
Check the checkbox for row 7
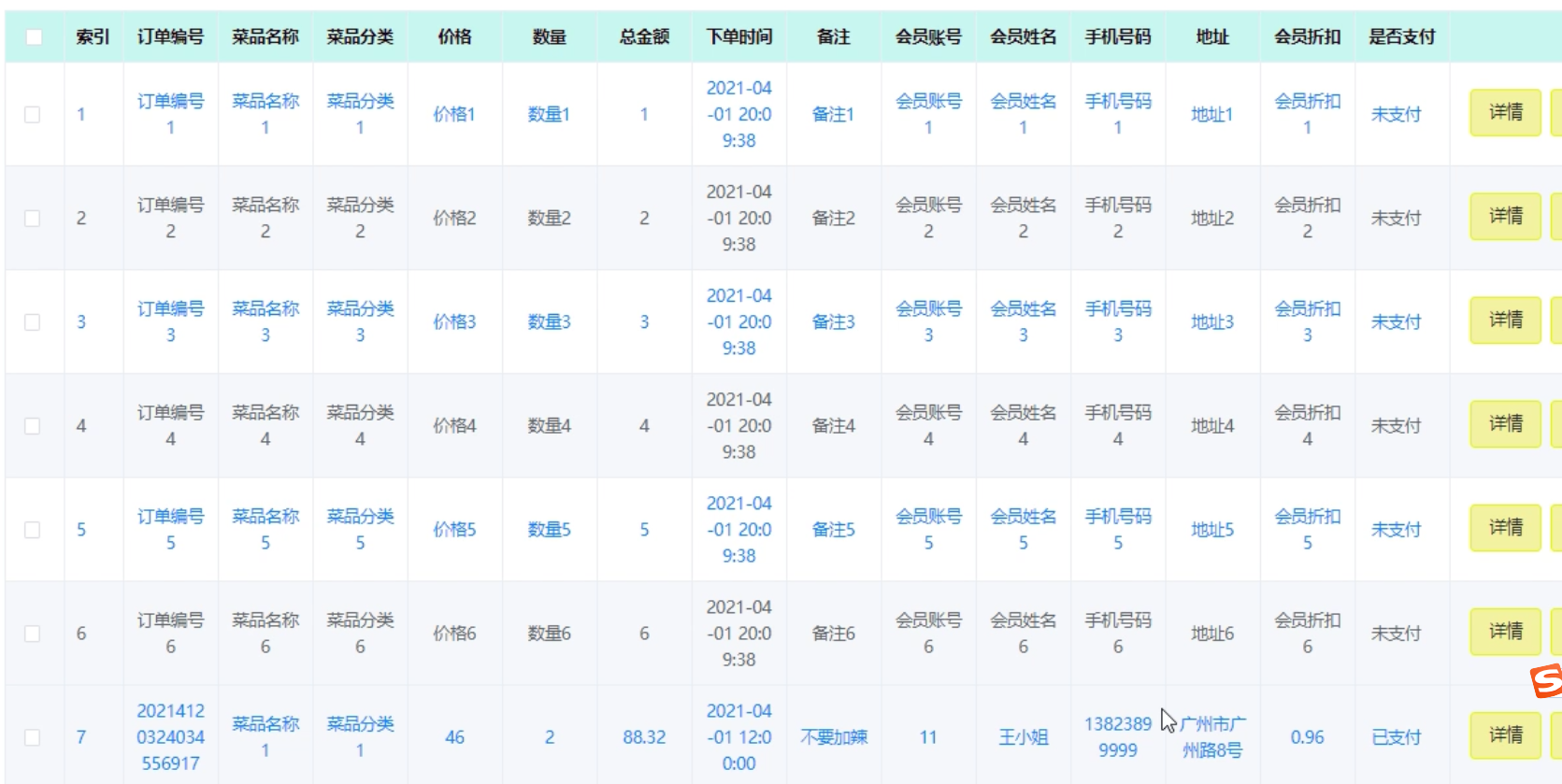32,736
